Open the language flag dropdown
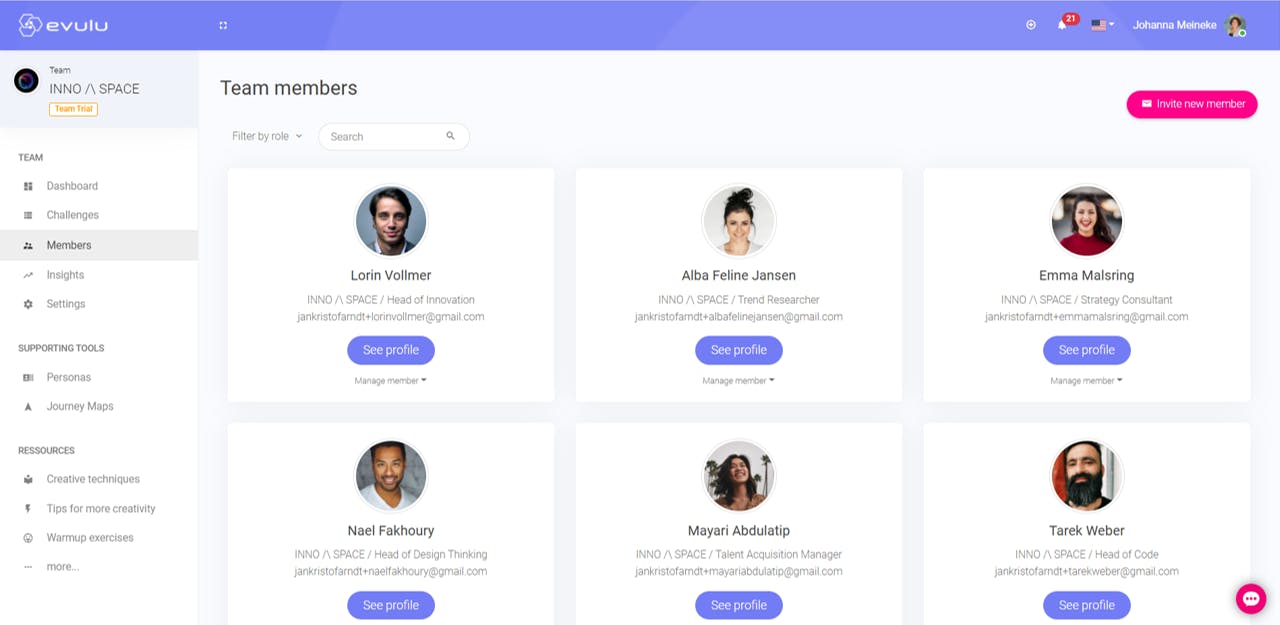 (x=1102, y=25)
